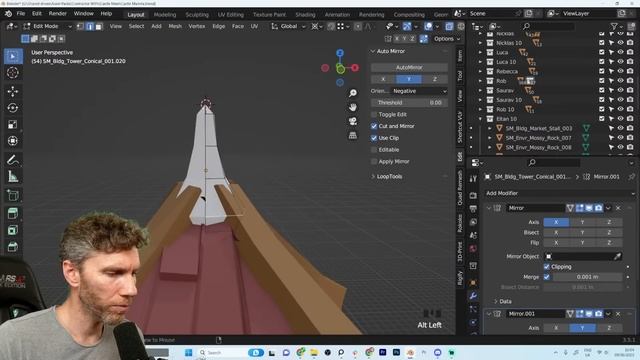Select the Select Box tool
The width and height of the screenshot is (640, 360).
13,56
